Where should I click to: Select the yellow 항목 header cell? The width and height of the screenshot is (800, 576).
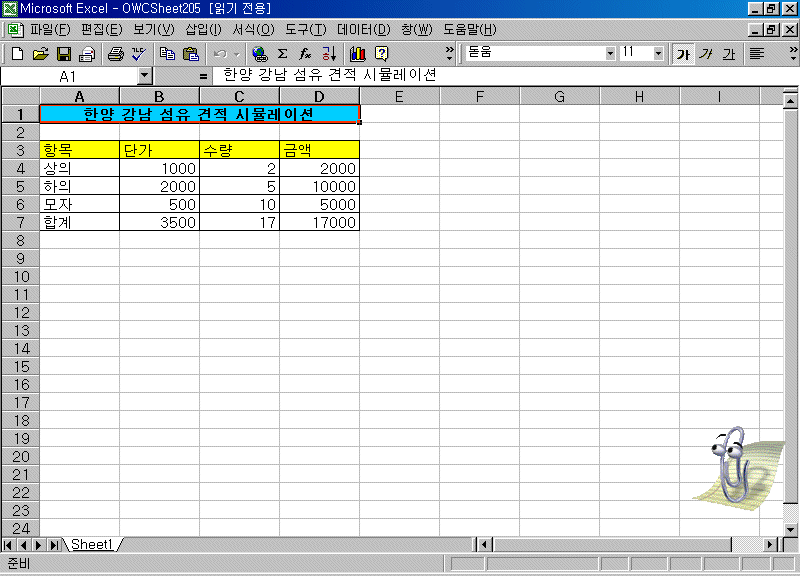79,150
